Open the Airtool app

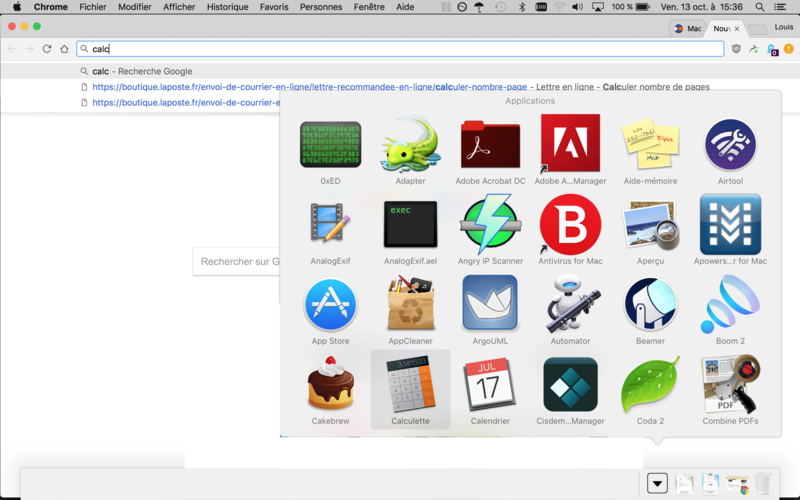730,145
